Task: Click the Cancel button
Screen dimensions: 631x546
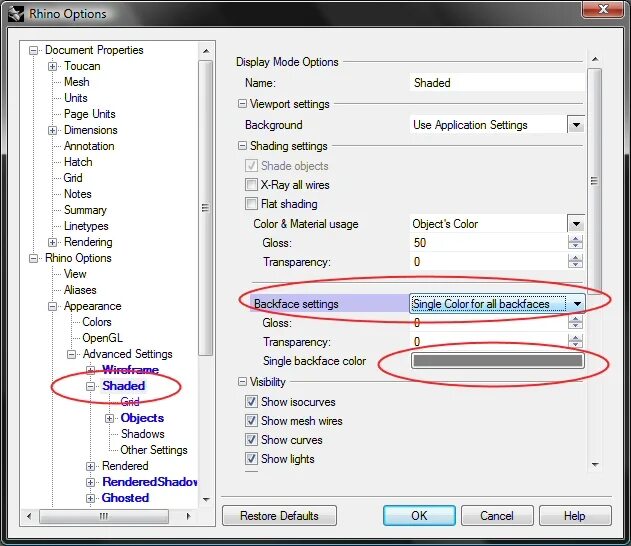Action: [497, 516]
